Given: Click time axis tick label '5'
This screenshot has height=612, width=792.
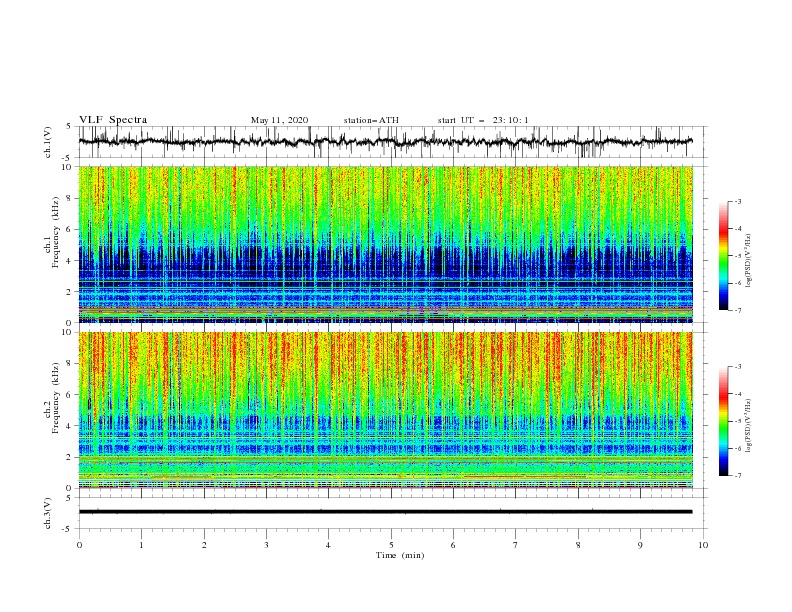Looking at the screenshot, I should [x=391, y=545].
